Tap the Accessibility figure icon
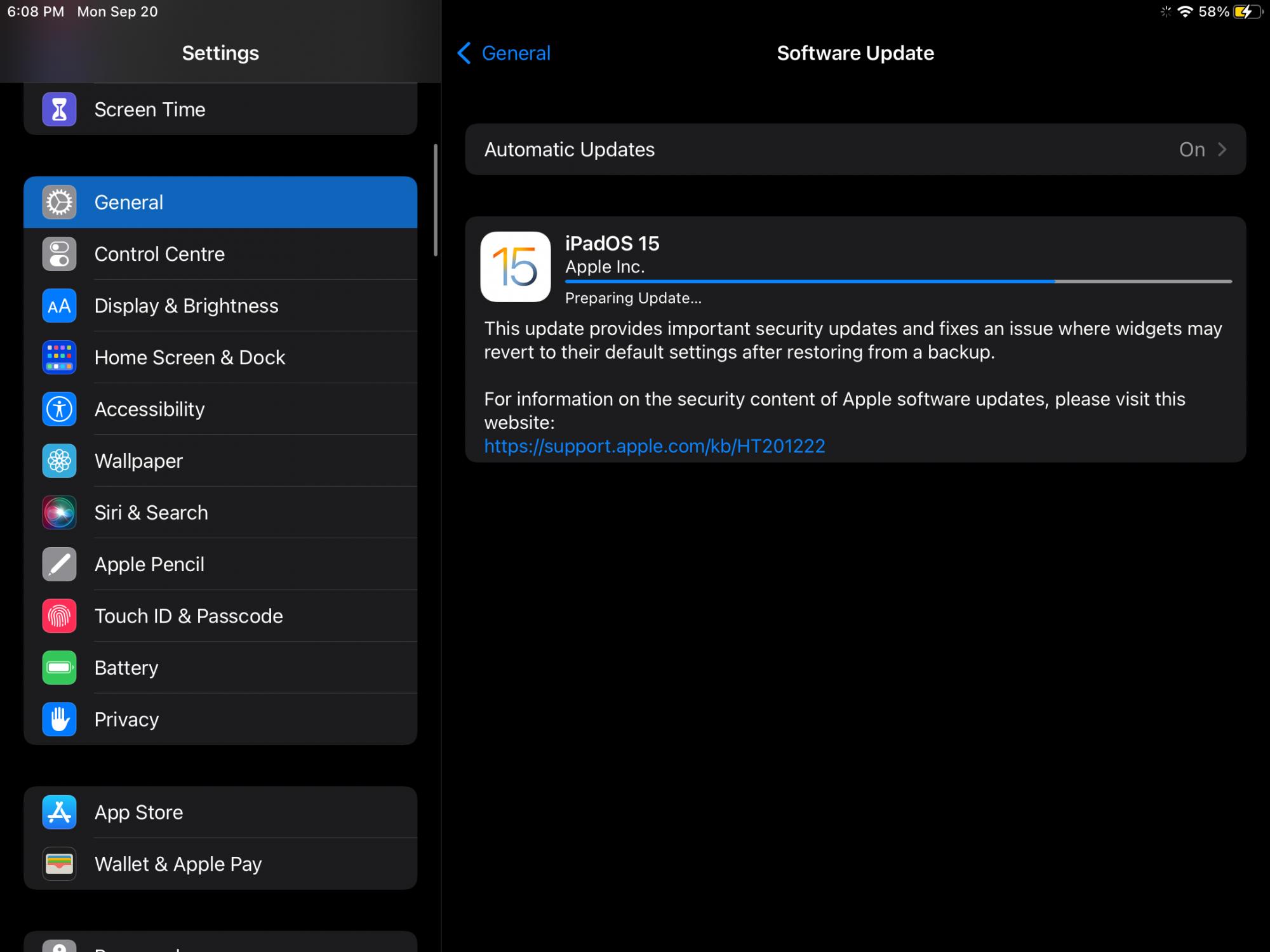 point(59,409)
